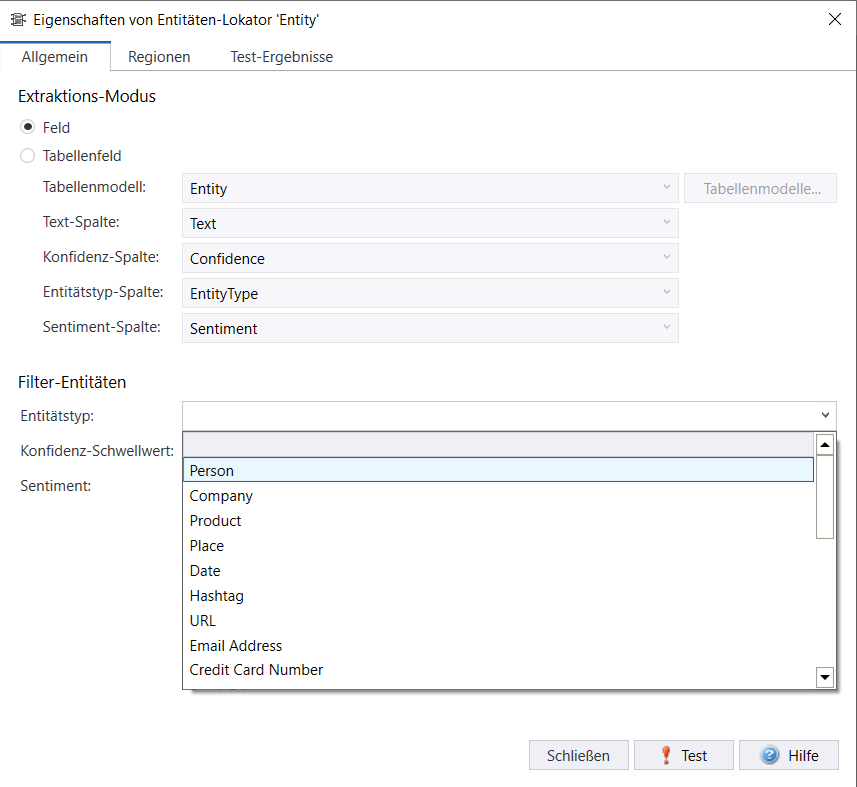Select Place entity type option
857x787 pixels.
point(207,546)
